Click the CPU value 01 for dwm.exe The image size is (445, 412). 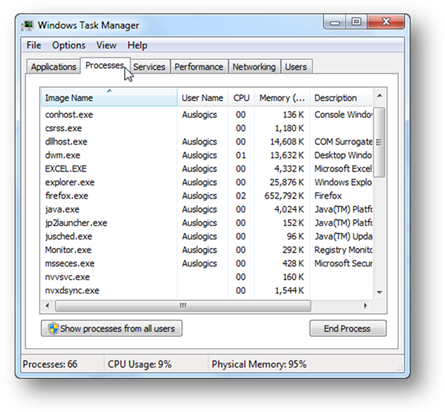point(241,155)
